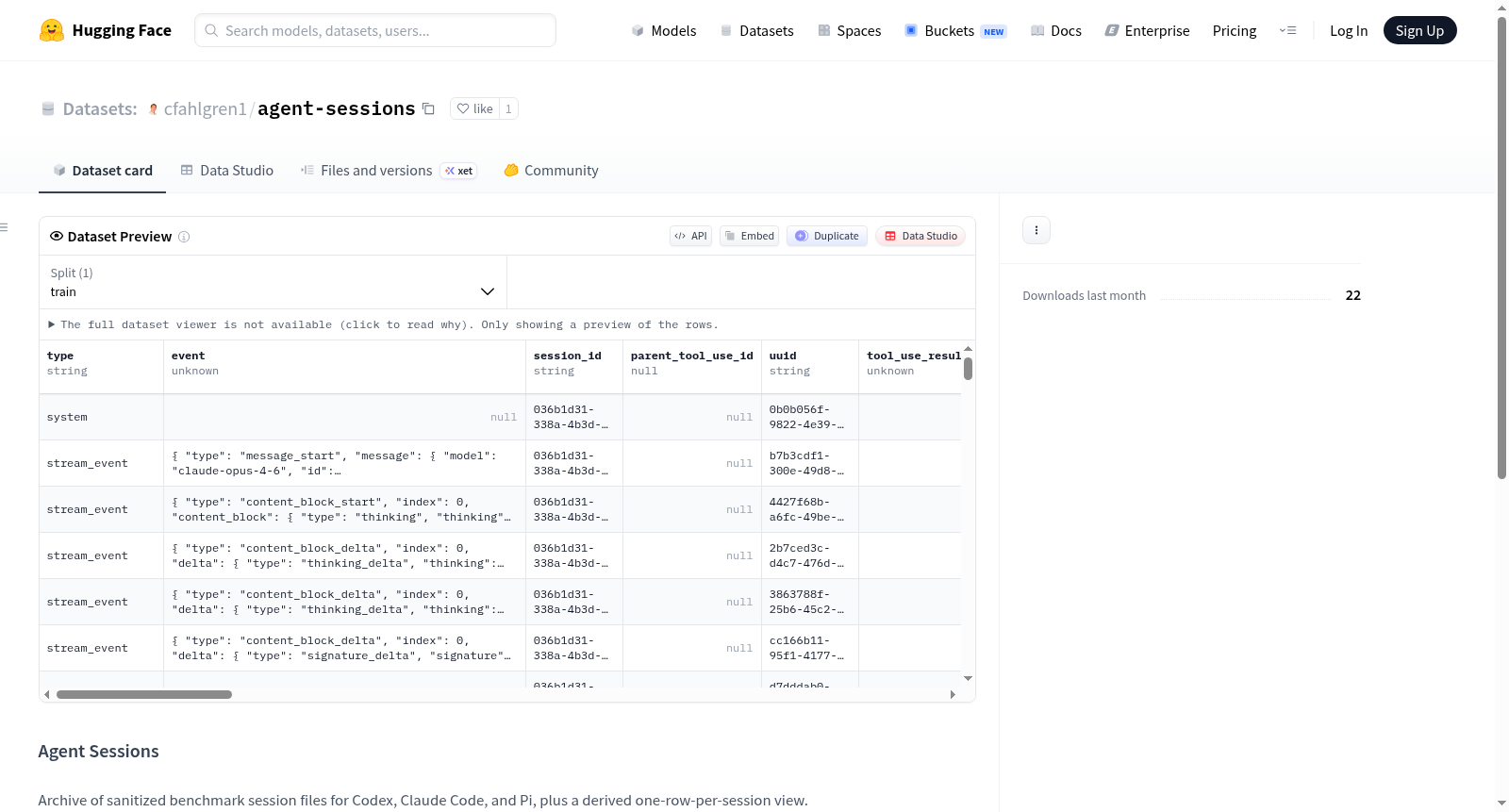Open Enterprise in the top navigation
Image resolution: width=1509 pixels, height=812 pixels.
pos(1147,30)
